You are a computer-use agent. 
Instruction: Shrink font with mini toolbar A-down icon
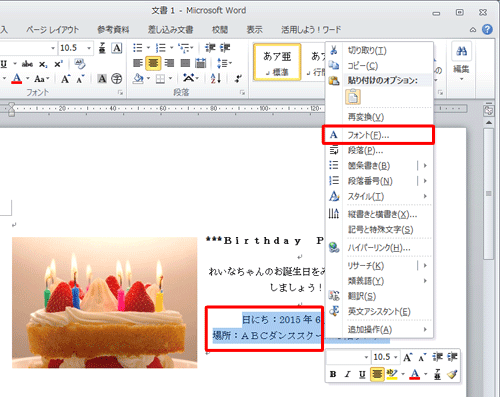point(422,358)
